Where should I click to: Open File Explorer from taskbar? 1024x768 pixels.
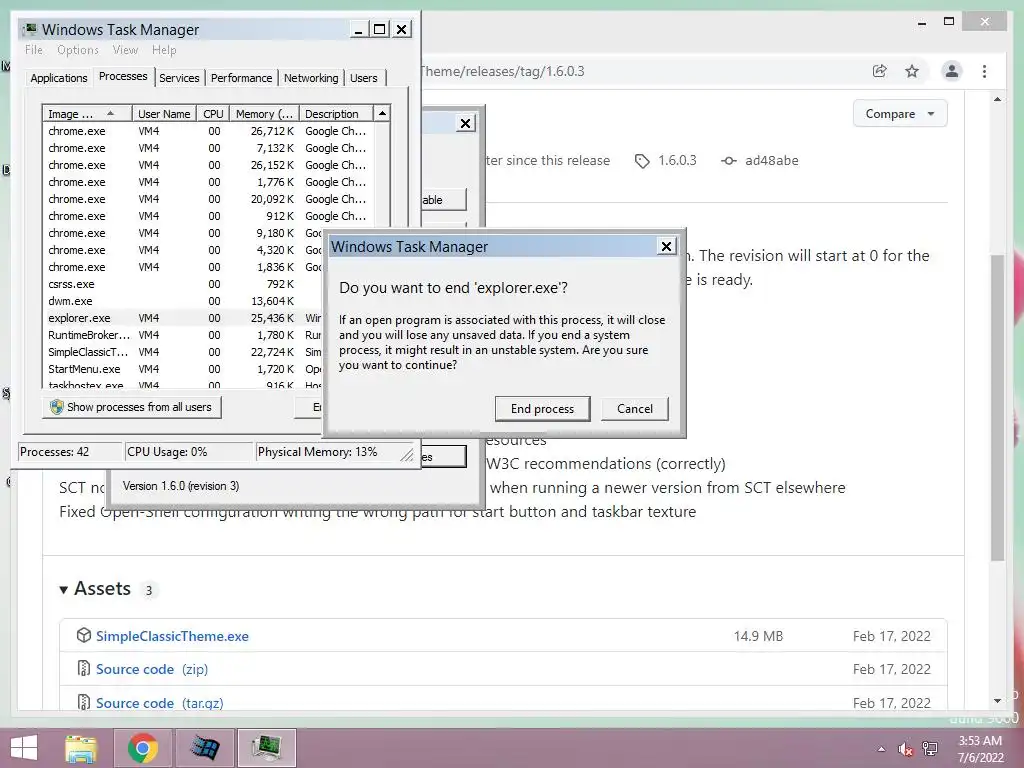[x=81, y=748]
